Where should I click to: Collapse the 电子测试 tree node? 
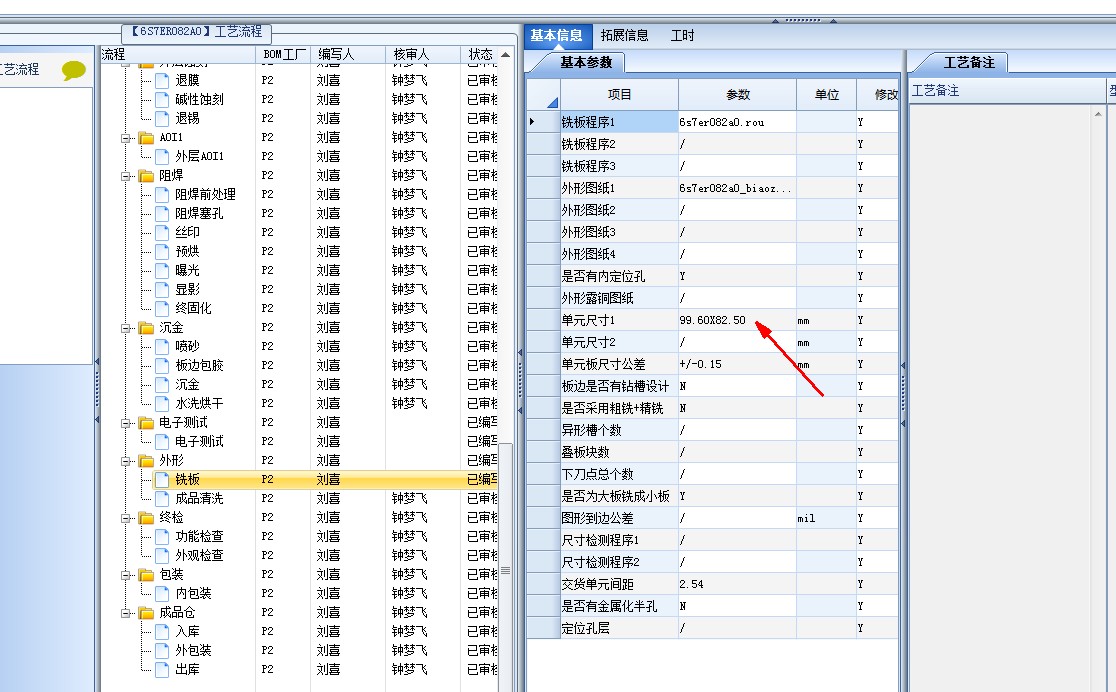pos(126,423)
